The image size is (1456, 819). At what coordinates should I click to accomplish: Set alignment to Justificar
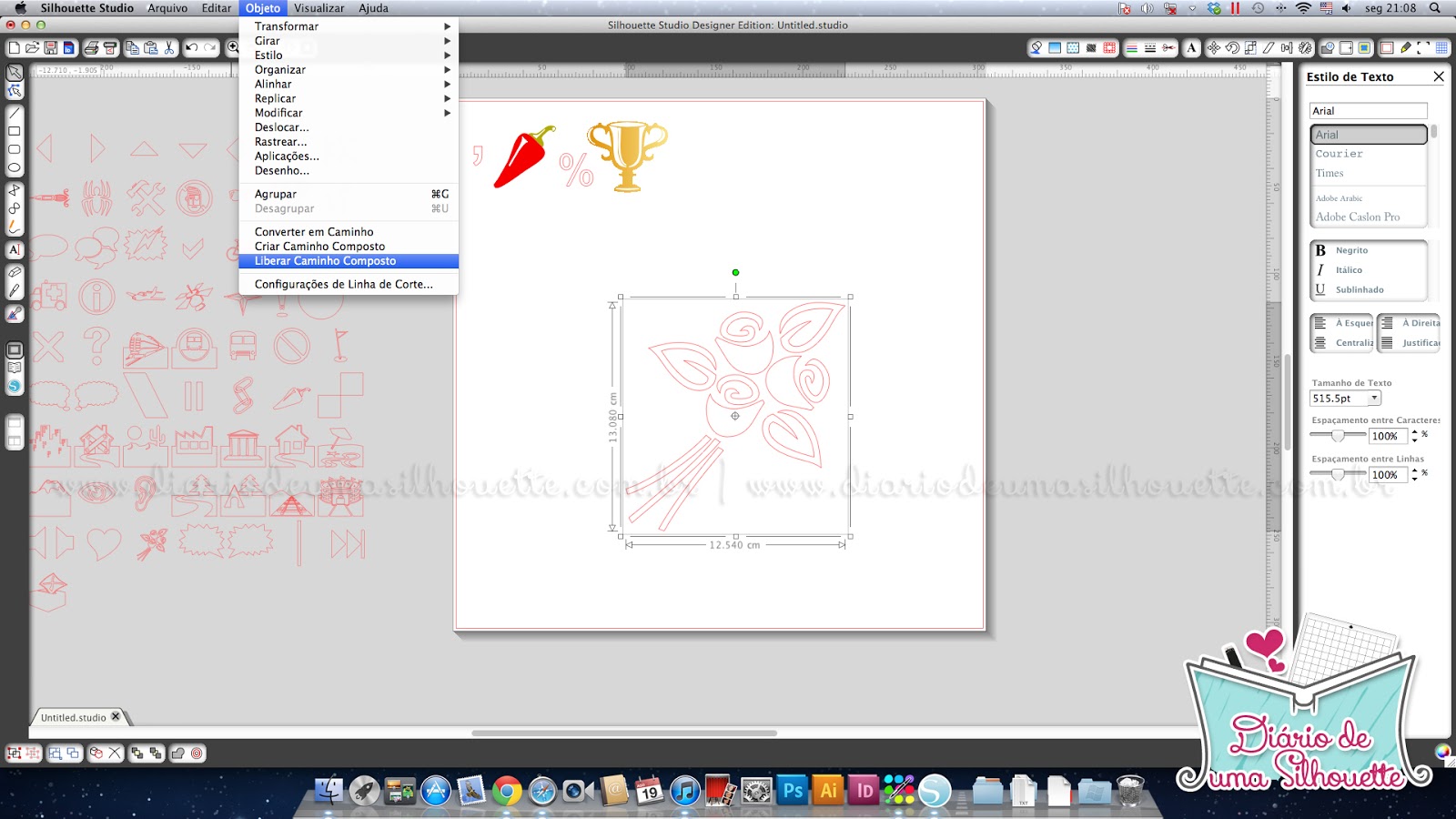(x=1409, y=343)
